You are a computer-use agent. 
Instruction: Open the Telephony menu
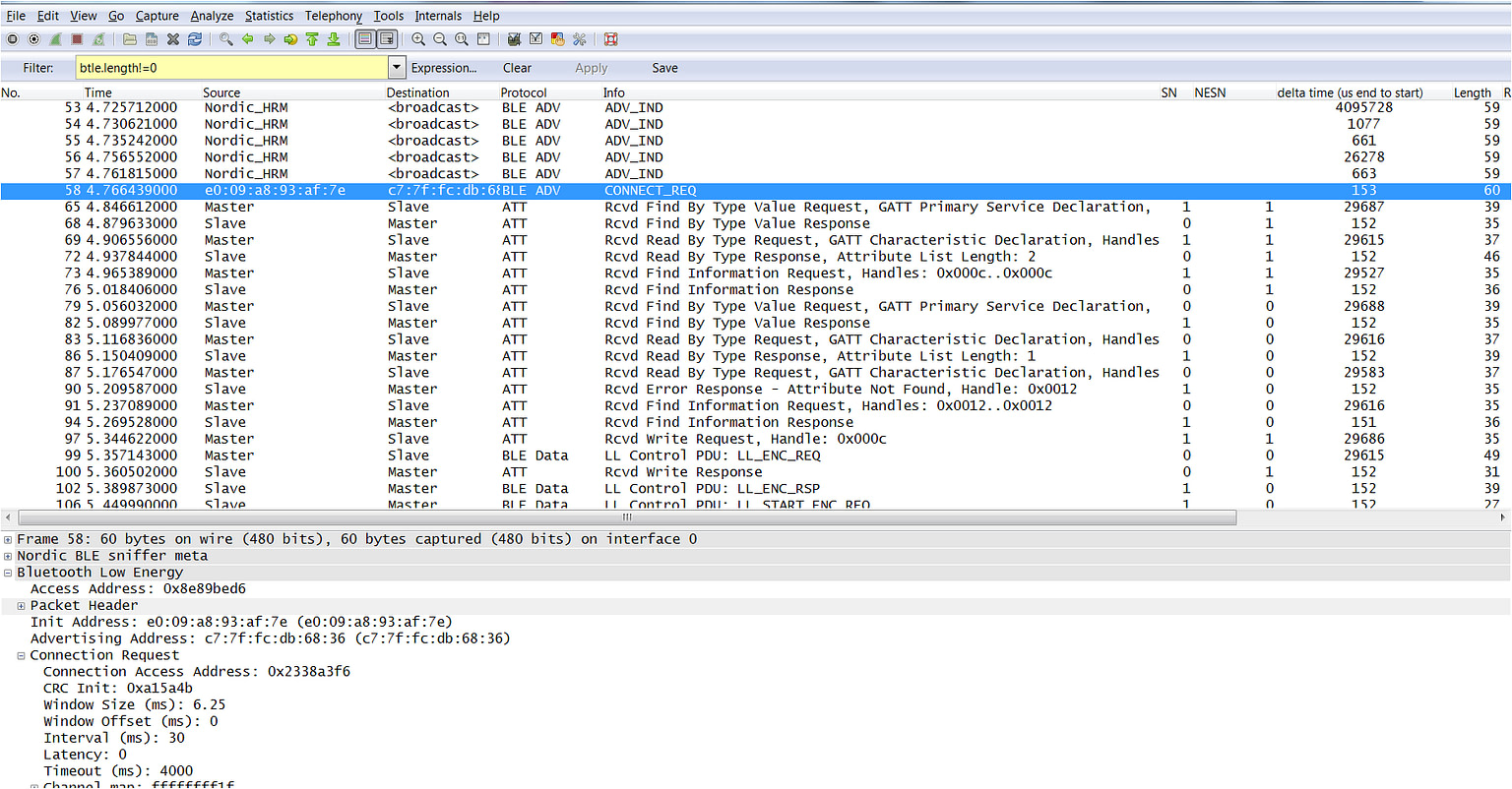coord(333,16)
